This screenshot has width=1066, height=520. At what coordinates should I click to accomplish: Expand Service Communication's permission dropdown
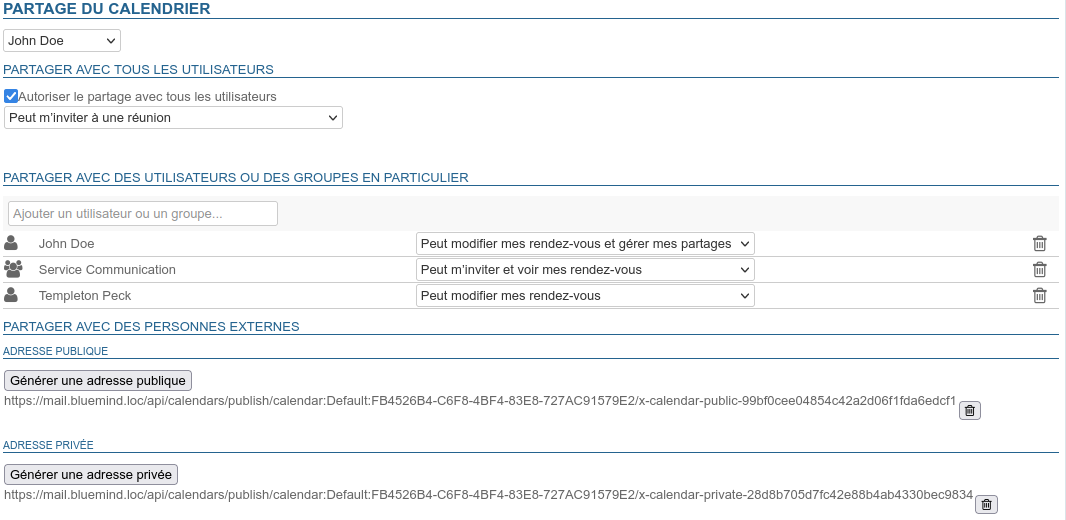coord(585,270)
